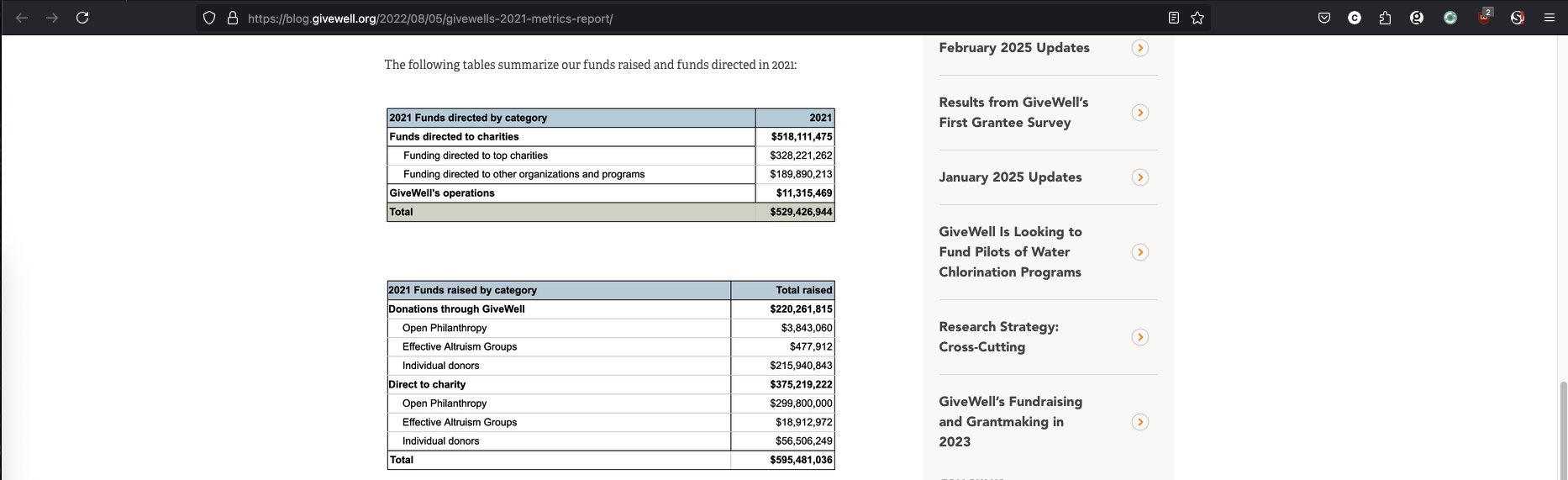
Task: Click the value $3,843,060
Action: pos(807,328)
